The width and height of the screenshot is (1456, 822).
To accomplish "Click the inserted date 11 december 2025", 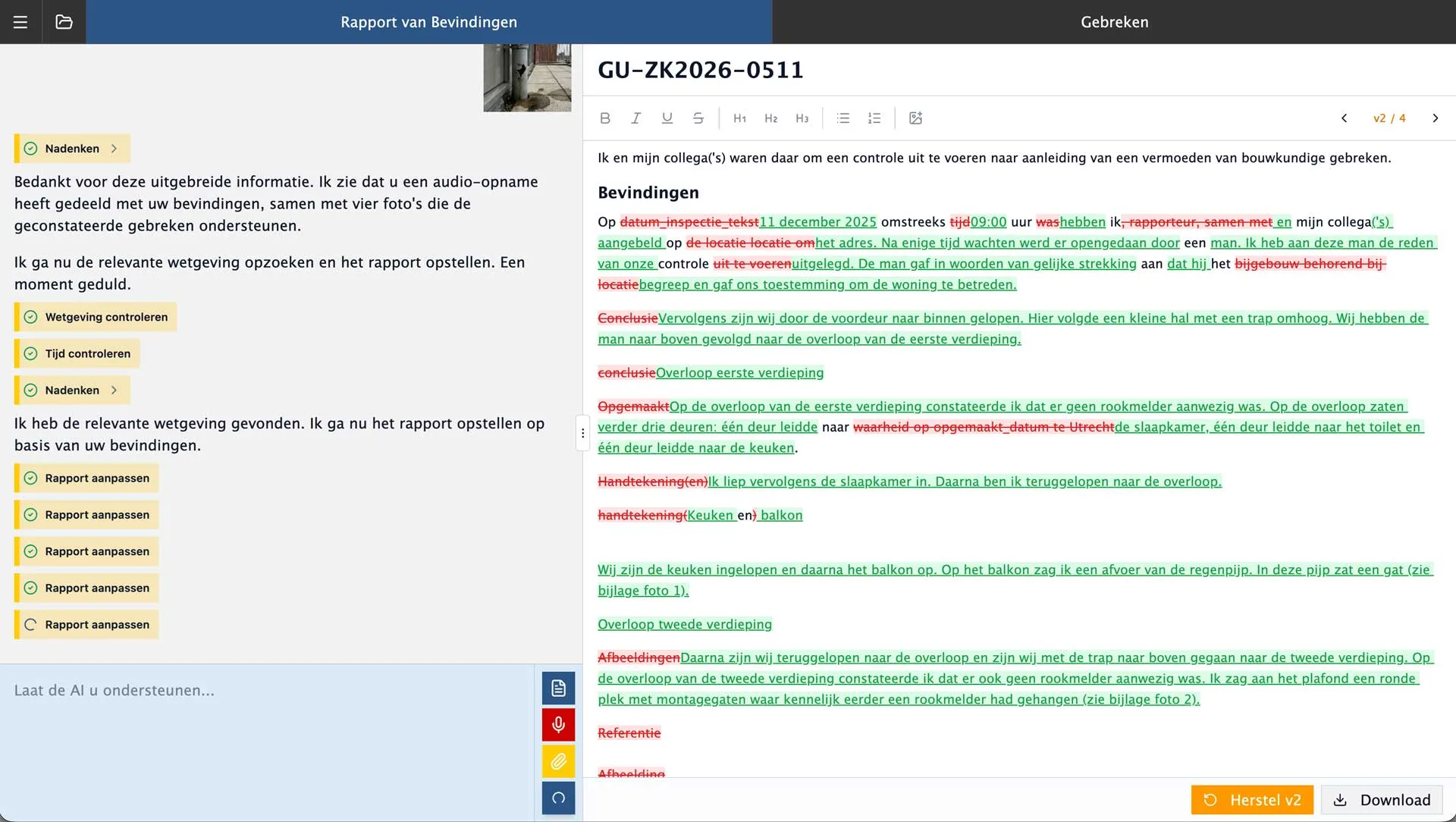I will [x=818, y=221].
